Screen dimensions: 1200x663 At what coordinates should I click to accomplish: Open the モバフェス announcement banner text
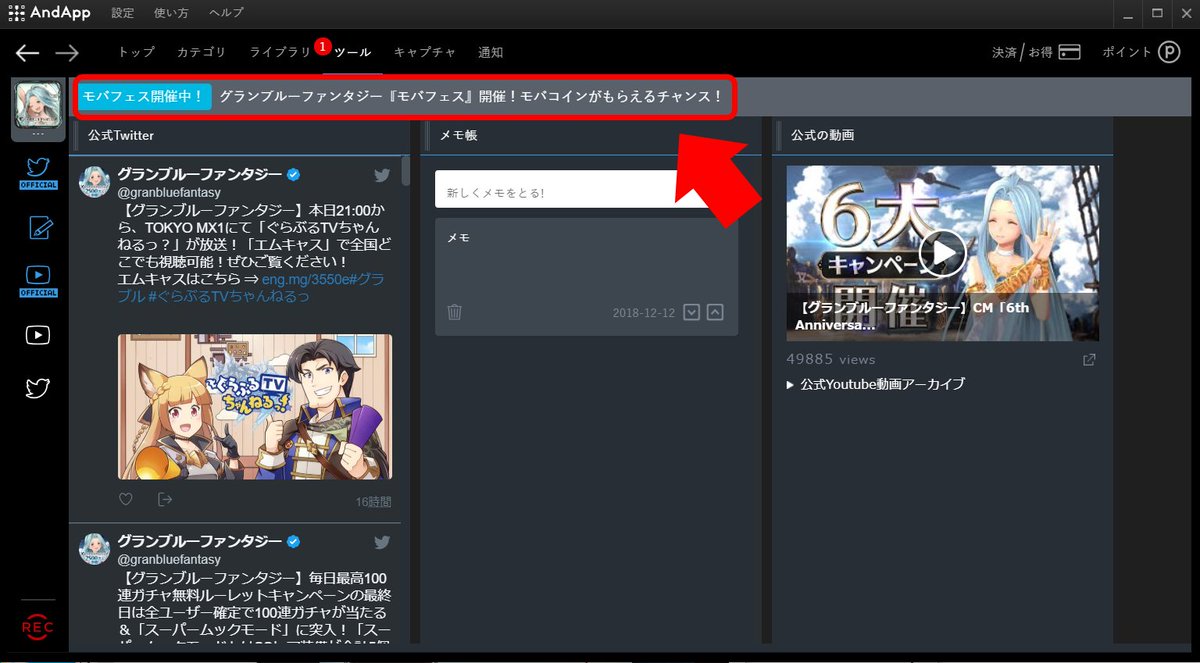(x=470, y=97)
